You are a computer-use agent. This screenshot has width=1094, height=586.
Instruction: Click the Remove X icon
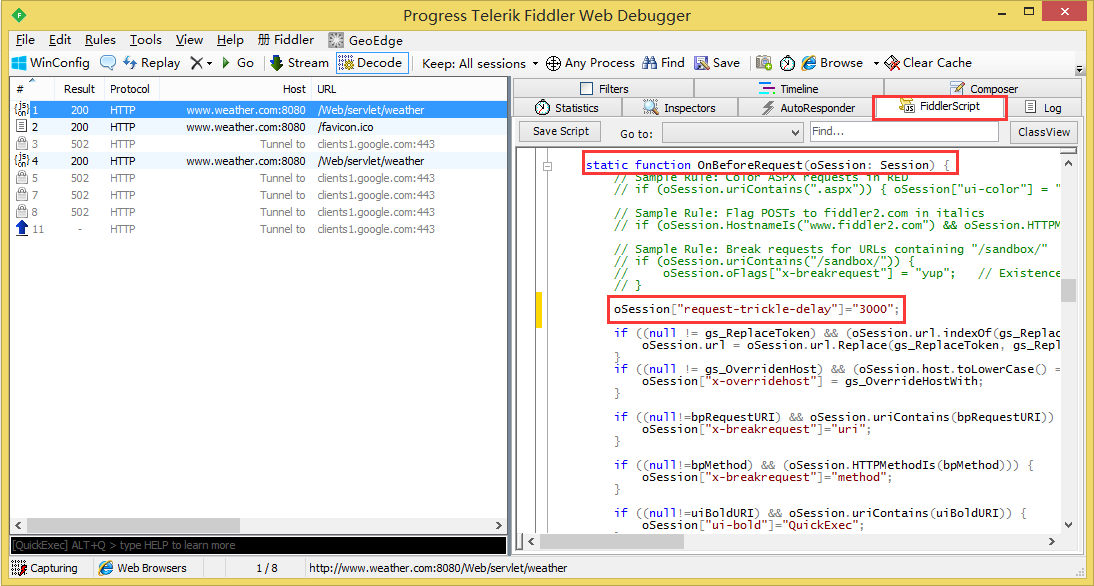(x=197, y=63)
